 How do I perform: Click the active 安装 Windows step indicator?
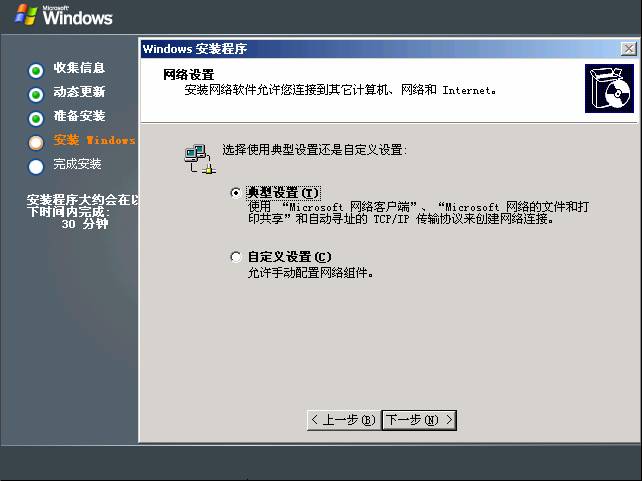pos(36,142)
